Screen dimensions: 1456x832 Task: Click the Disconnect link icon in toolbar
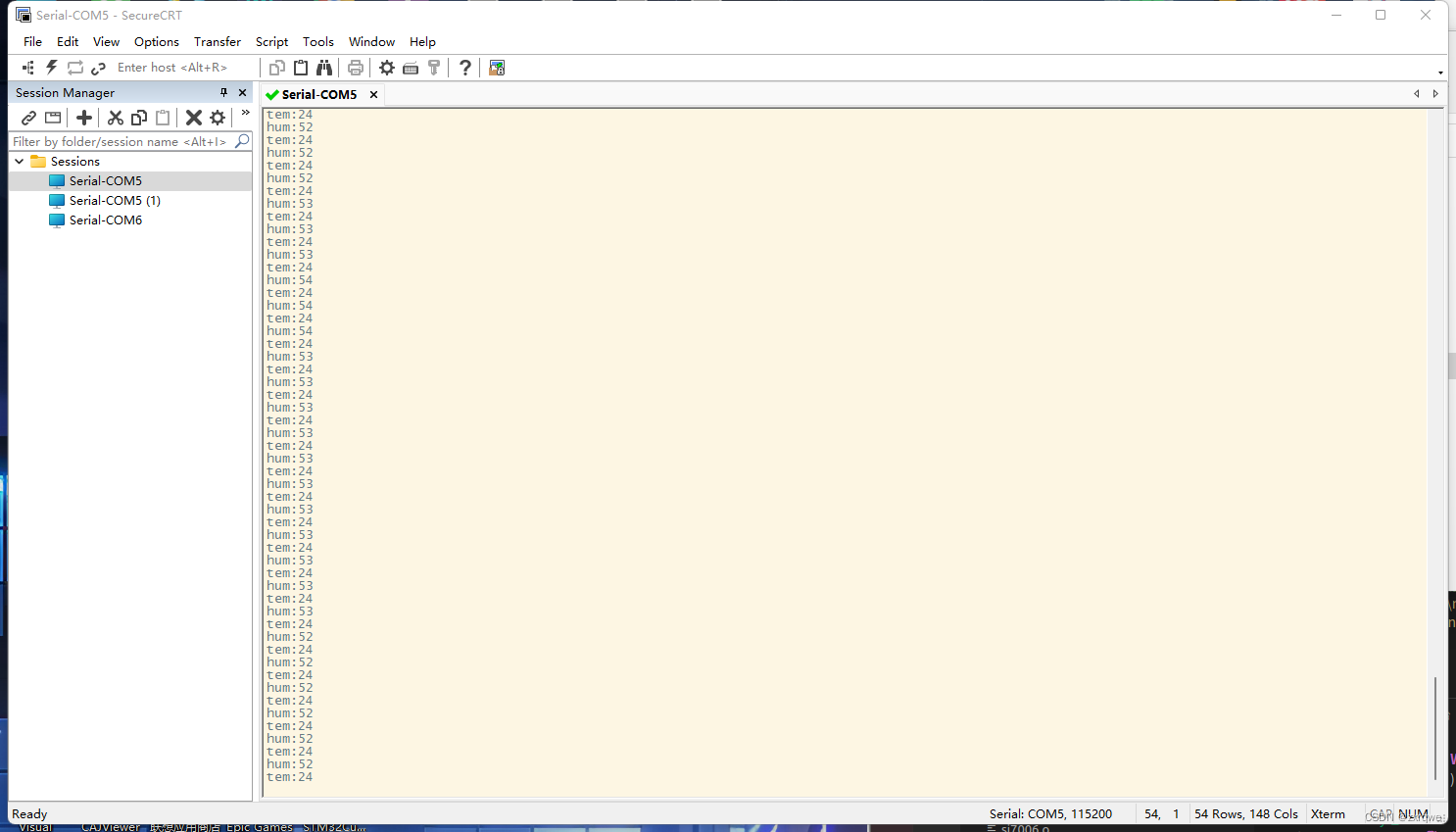click(98, 68)
